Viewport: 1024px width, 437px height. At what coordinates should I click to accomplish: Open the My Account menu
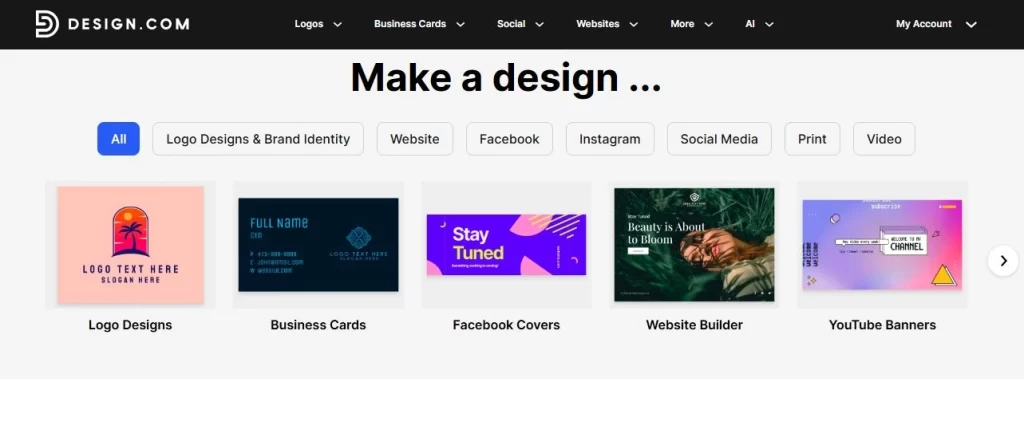pyautogui.click(x=936, y=24)
